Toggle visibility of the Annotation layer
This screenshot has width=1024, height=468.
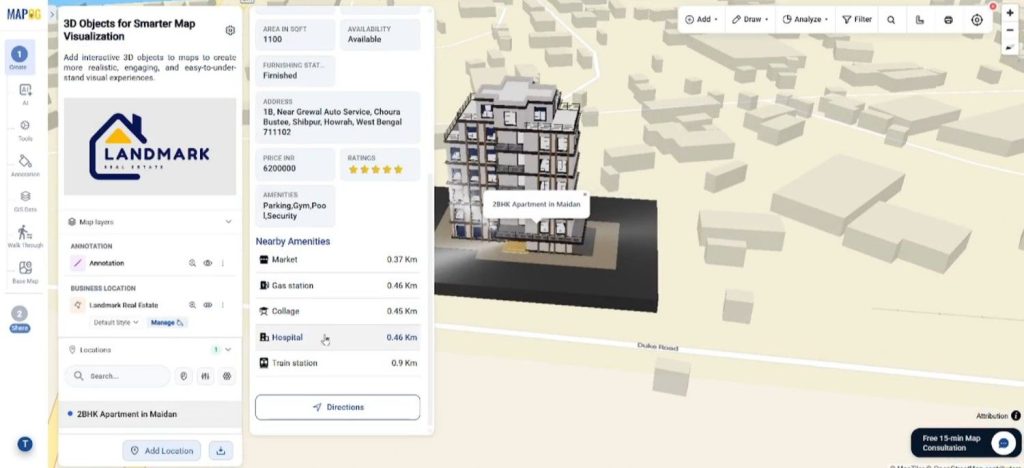208,263
